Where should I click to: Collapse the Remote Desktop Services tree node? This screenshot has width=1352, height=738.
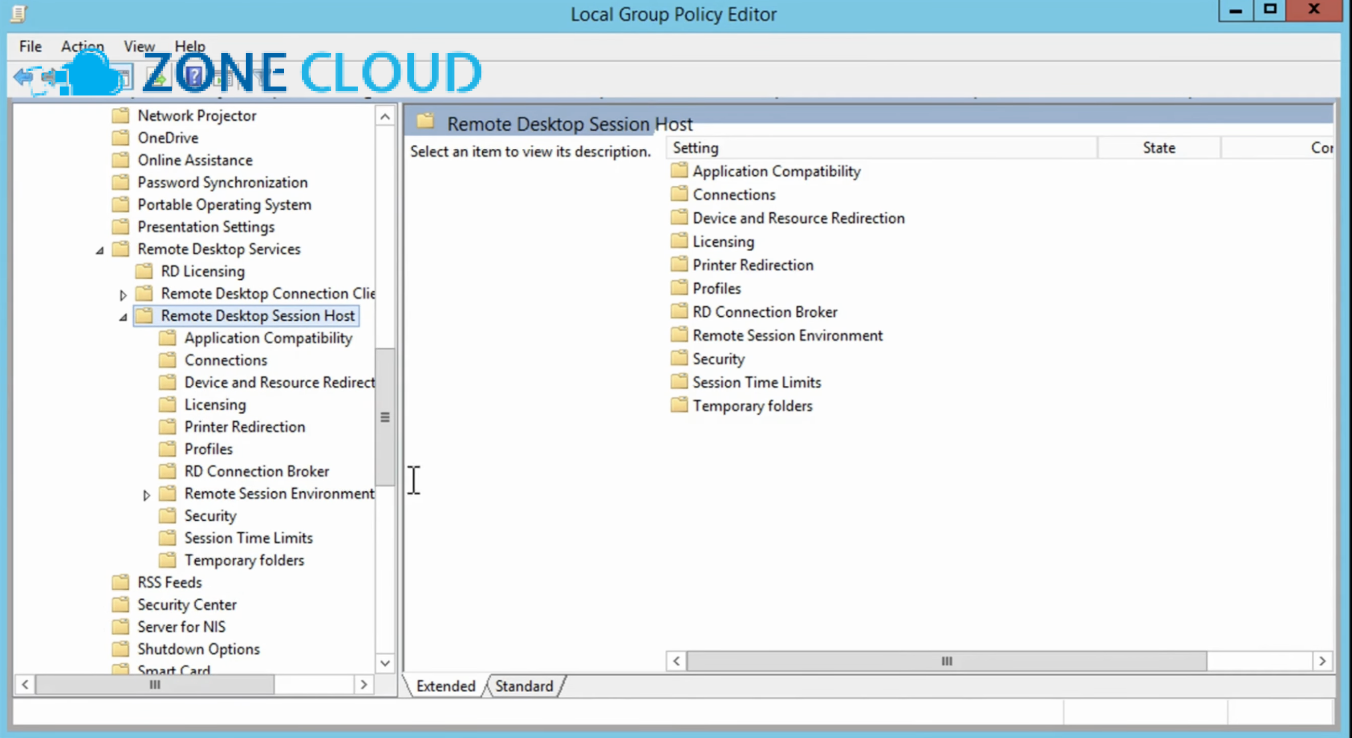100,250
